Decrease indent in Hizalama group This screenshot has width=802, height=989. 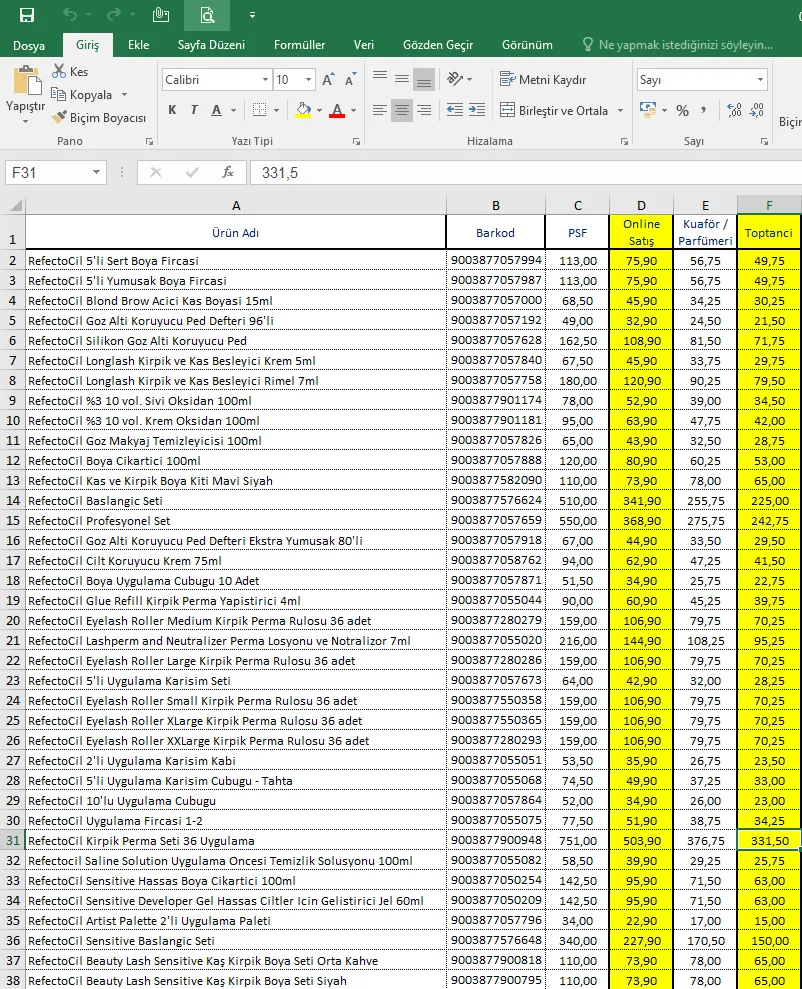(455, 110)
